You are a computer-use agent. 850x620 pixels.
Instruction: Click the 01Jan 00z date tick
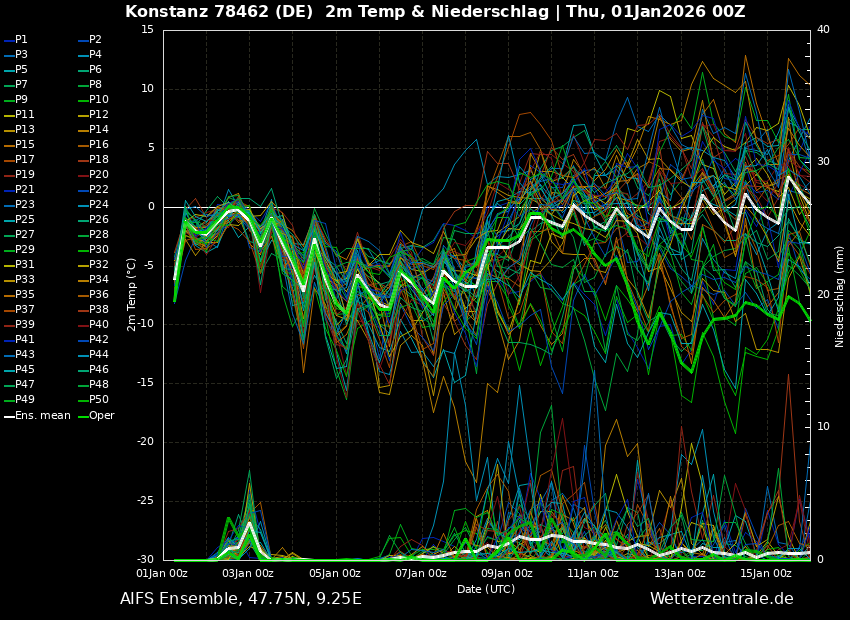click(162, 573)
